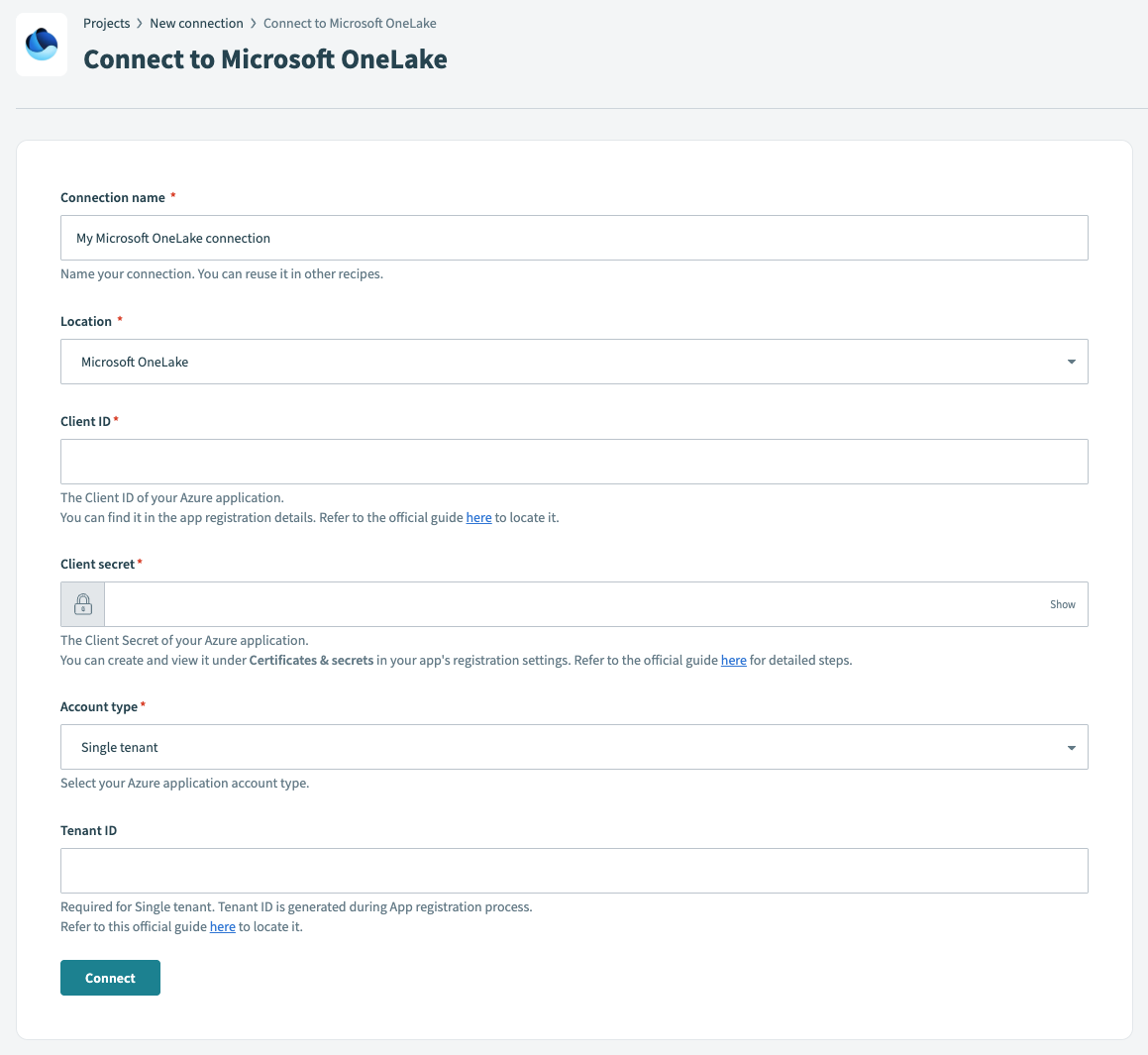This screenshot has height=1055, width=1148.
Task: Click the Account type dropdown arrow
Action: (1071, 747)
